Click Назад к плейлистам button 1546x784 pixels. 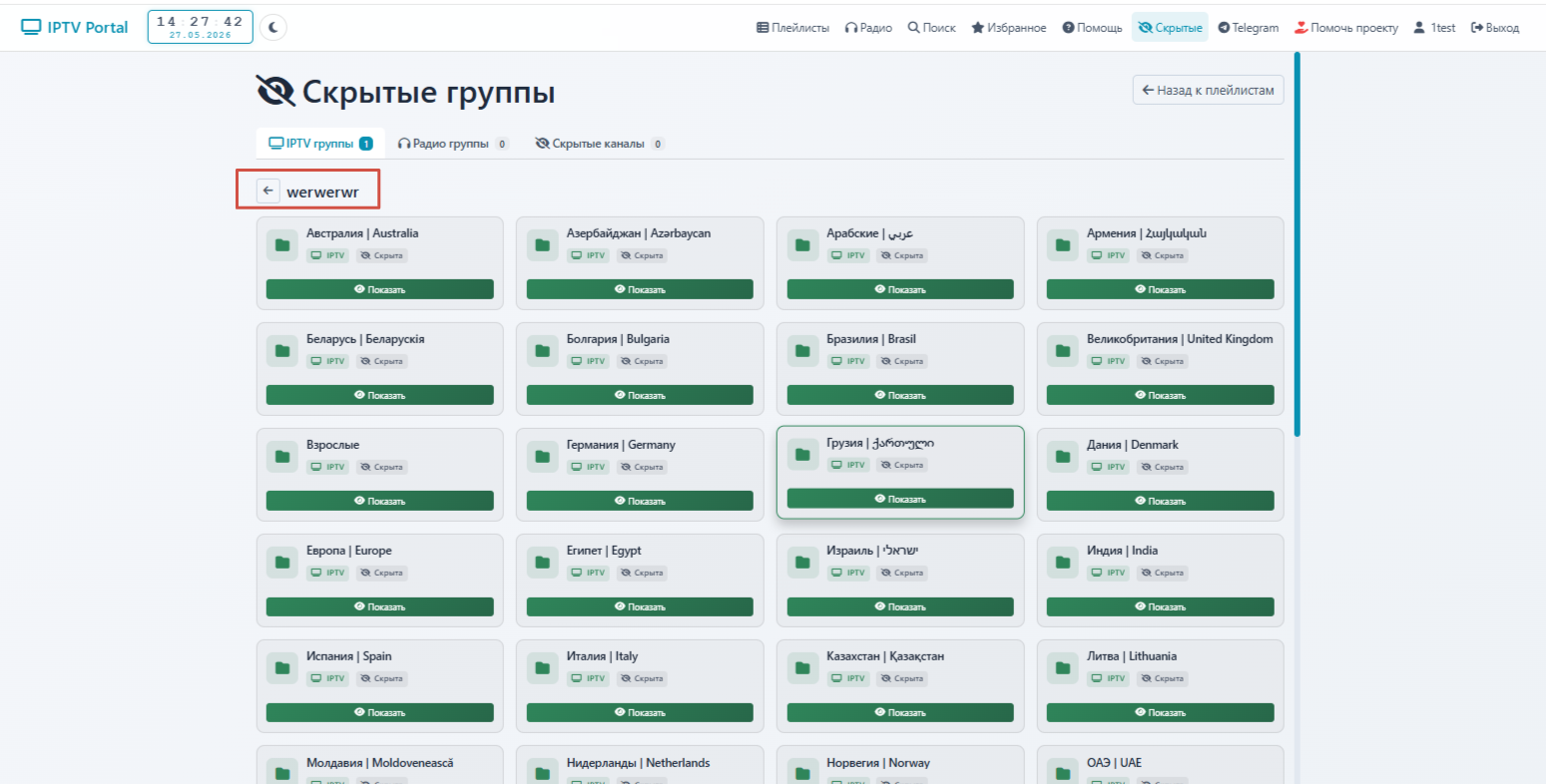tap(1209, 90)
